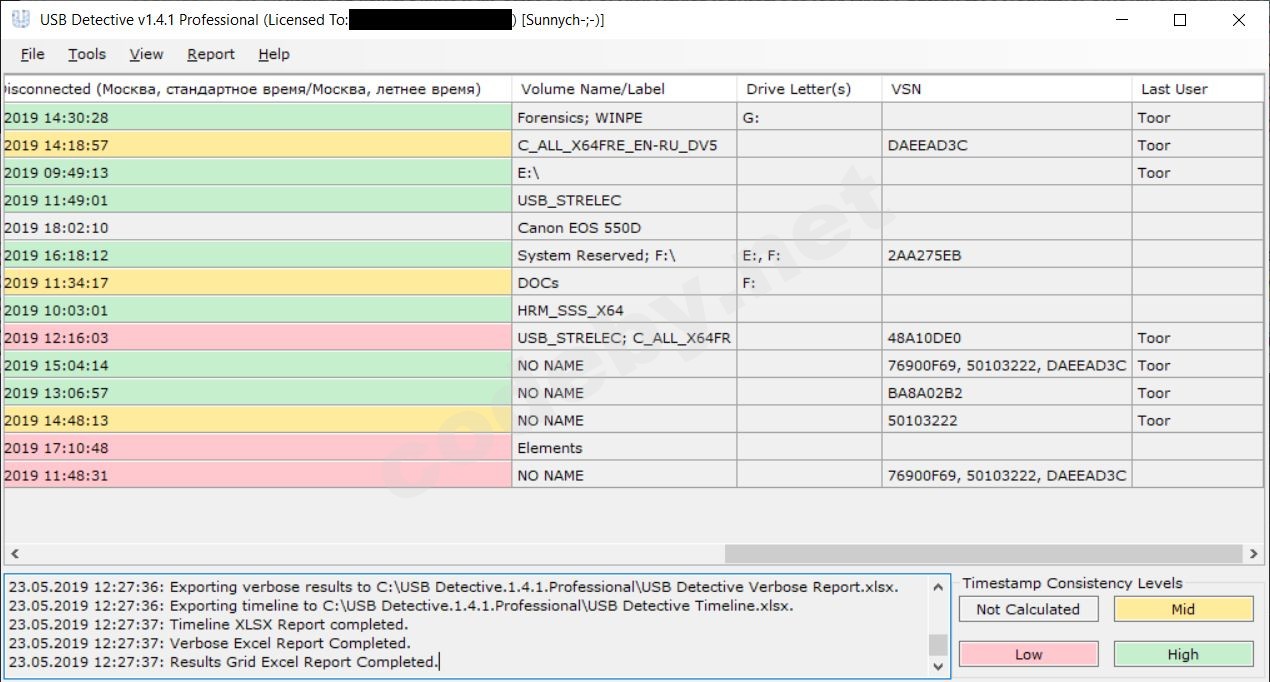Click log line Verbose Excel Report Completed
Screen dimensions: 1270x682
point(209,643)
